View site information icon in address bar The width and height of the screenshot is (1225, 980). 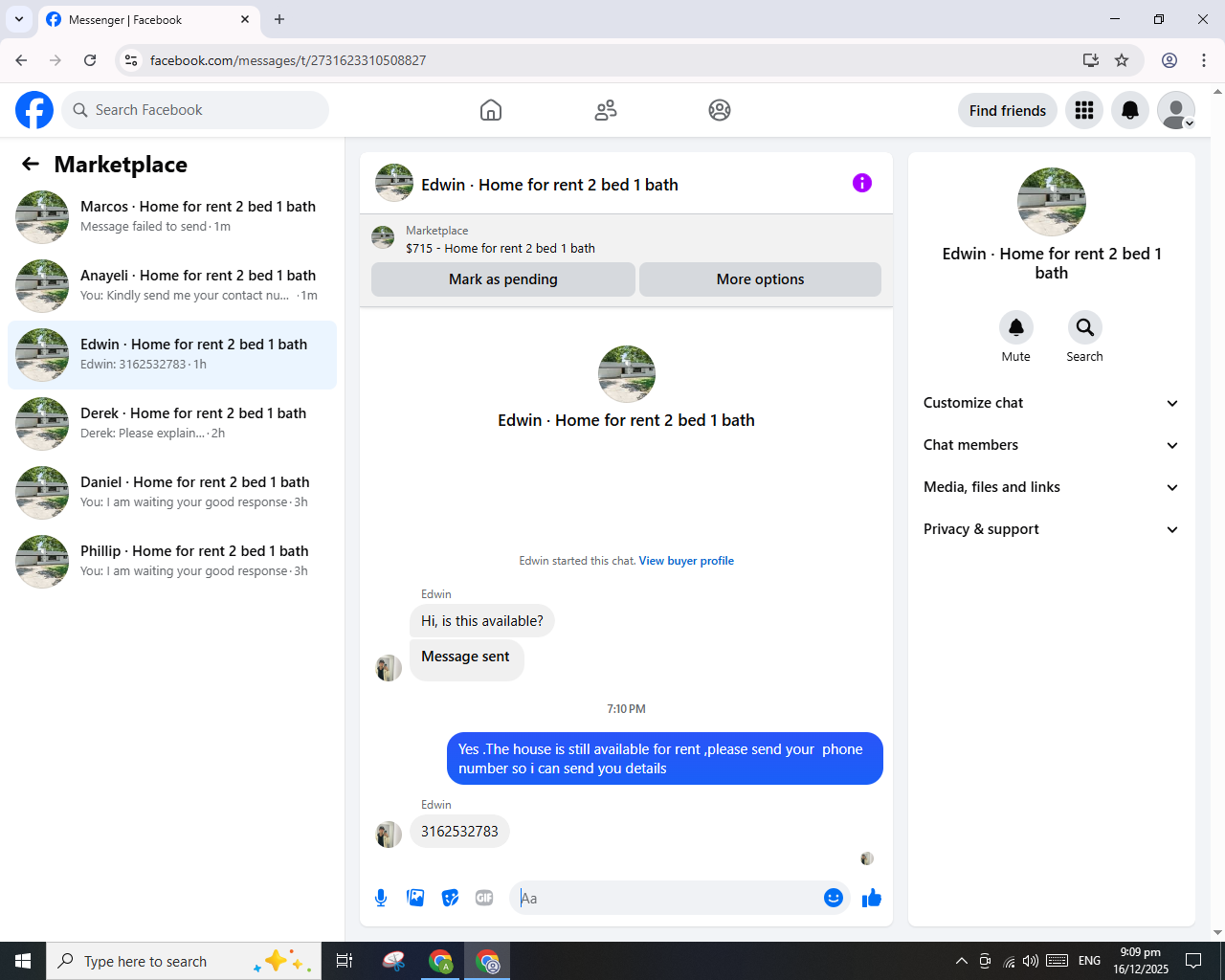coord(131,60)
